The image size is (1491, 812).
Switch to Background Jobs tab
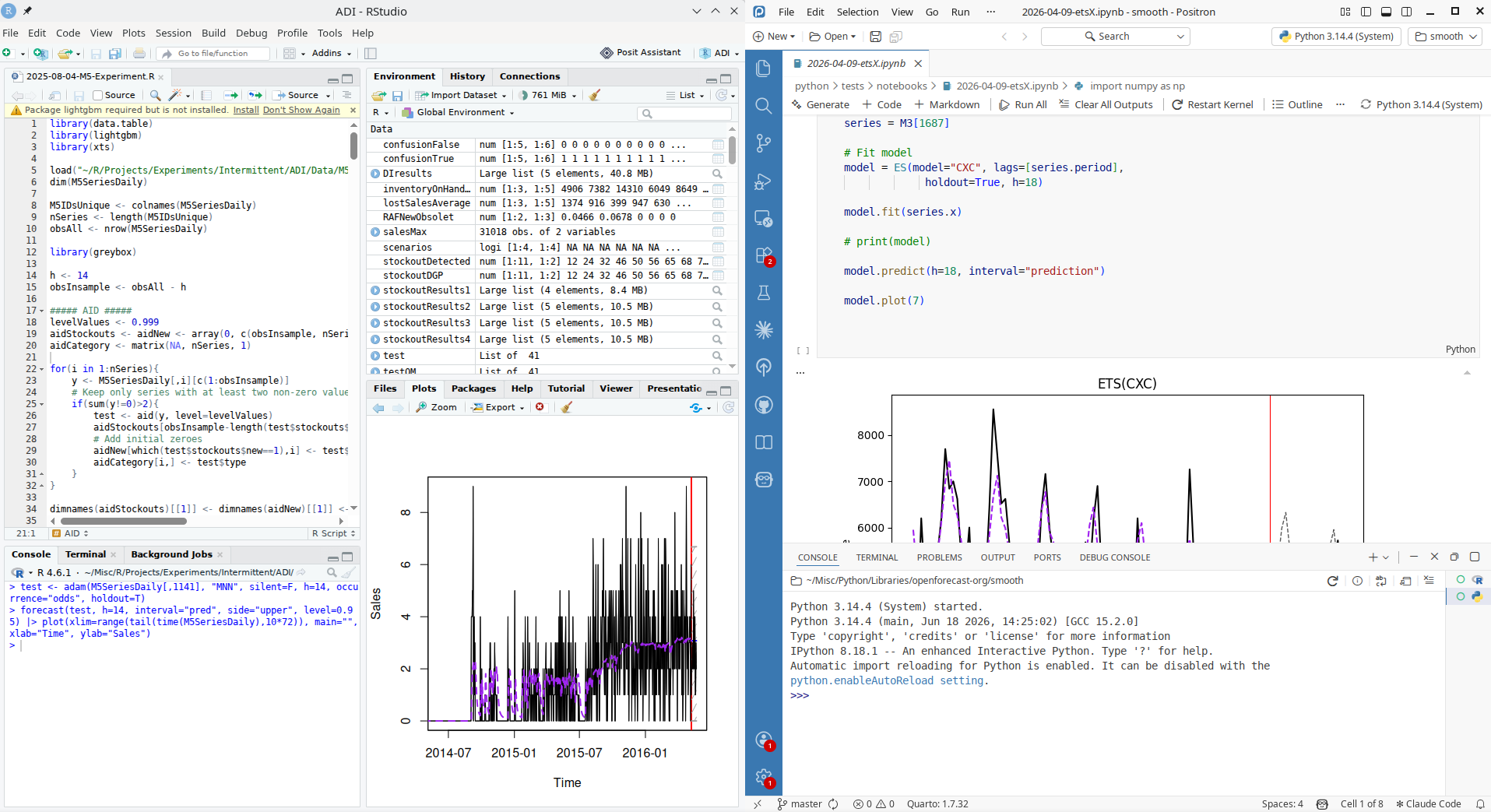click(171, 554)
